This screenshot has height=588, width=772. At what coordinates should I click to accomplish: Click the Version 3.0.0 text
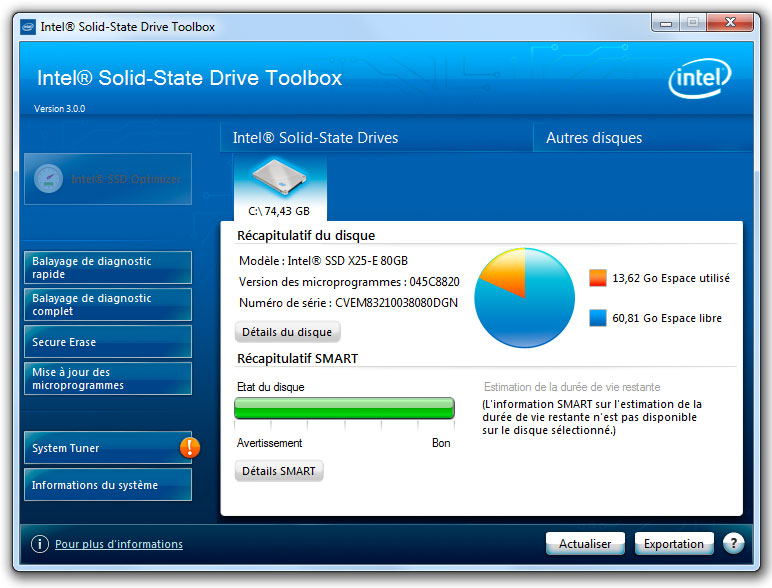60,109
